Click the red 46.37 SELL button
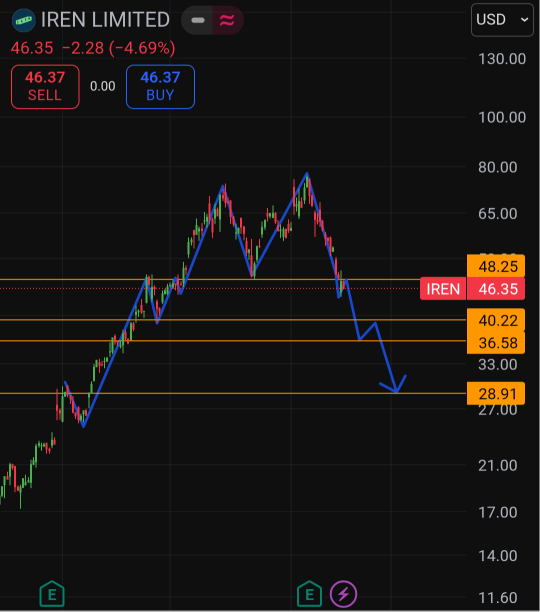The image size is (540, 612). tap(45, 87)
